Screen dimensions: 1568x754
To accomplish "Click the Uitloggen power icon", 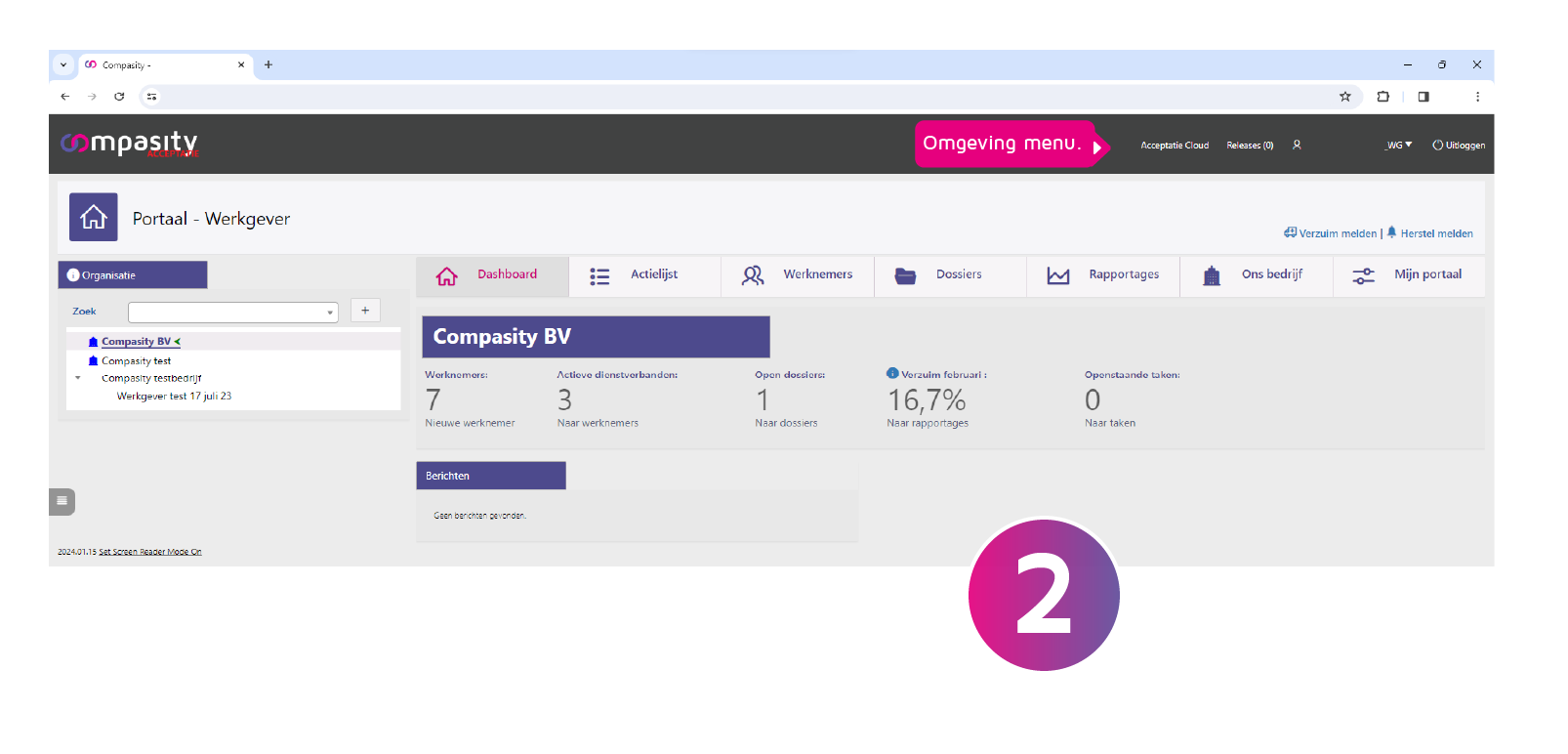I will click(x=1437, y=146).
